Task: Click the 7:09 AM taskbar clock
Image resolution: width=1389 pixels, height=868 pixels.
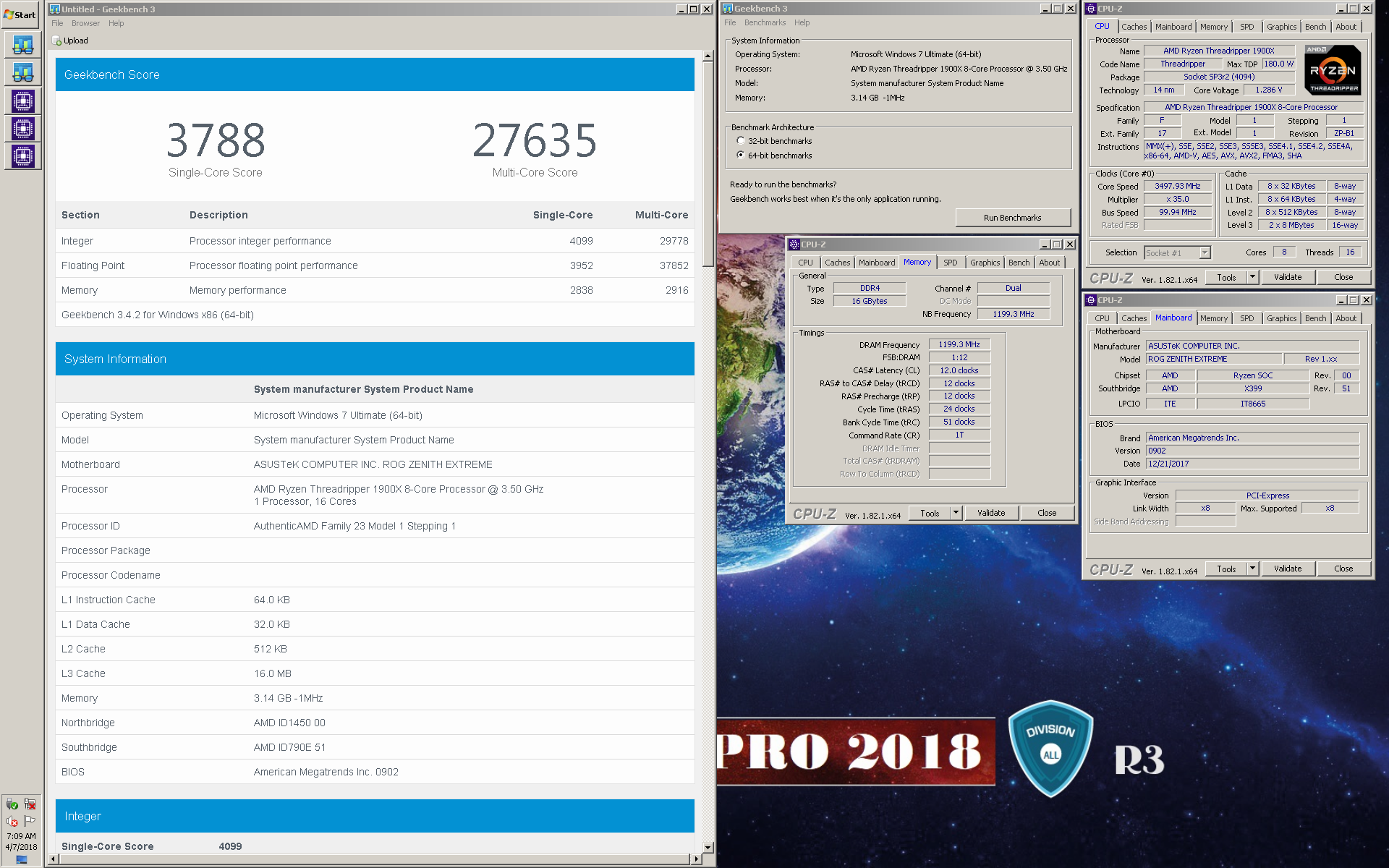Action: [21, 835]
